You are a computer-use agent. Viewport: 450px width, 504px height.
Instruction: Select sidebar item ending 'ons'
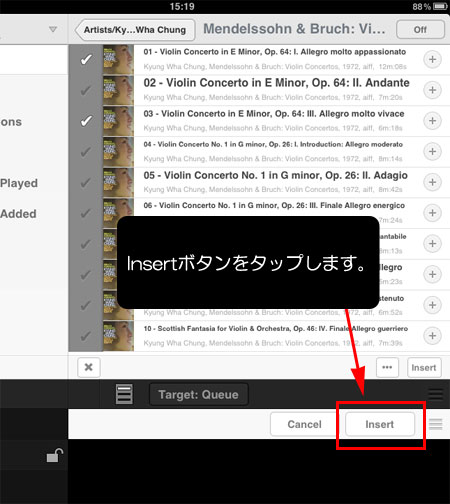click(11, 122)
